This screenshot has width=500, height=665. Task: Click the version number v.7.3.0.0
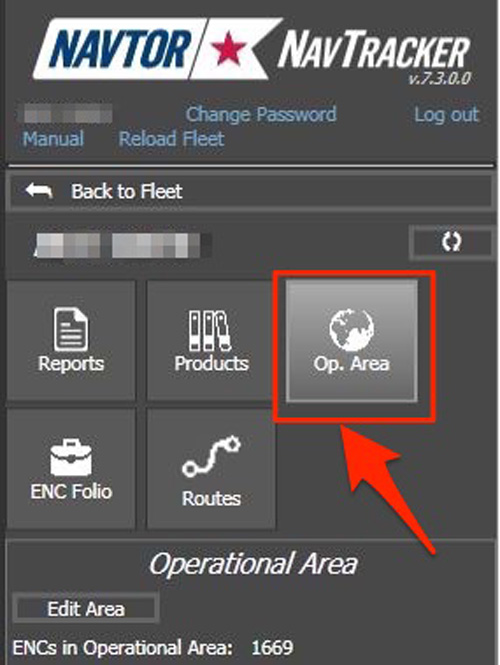coord(440,78)
